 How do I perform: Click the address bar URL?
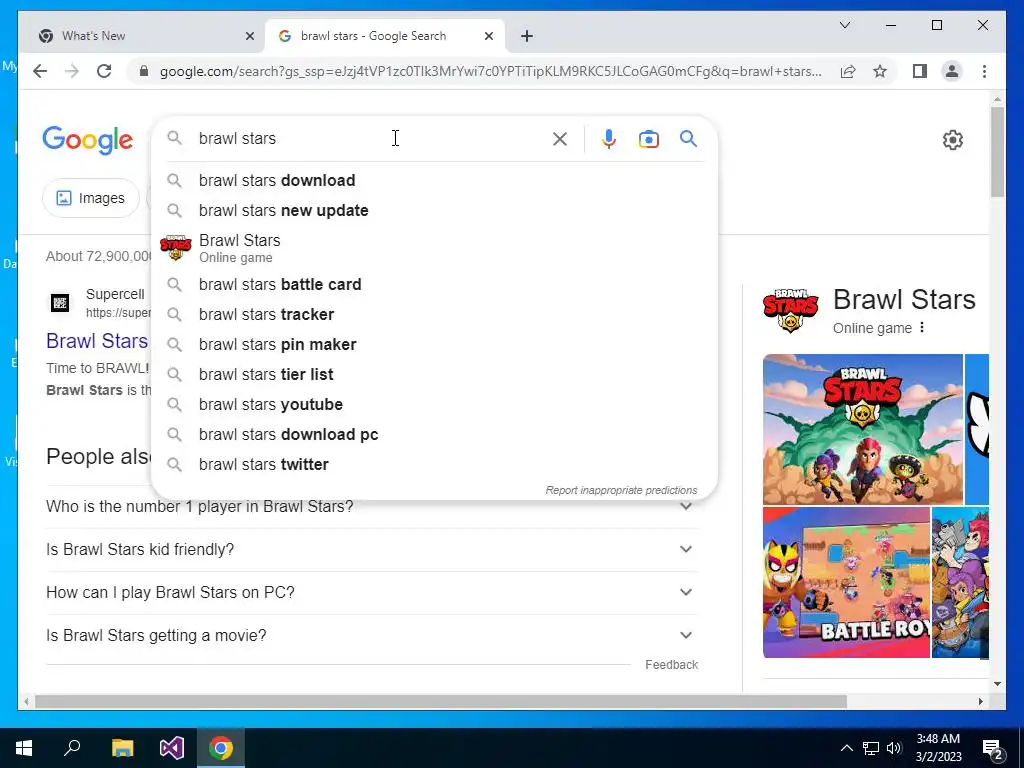490,71
